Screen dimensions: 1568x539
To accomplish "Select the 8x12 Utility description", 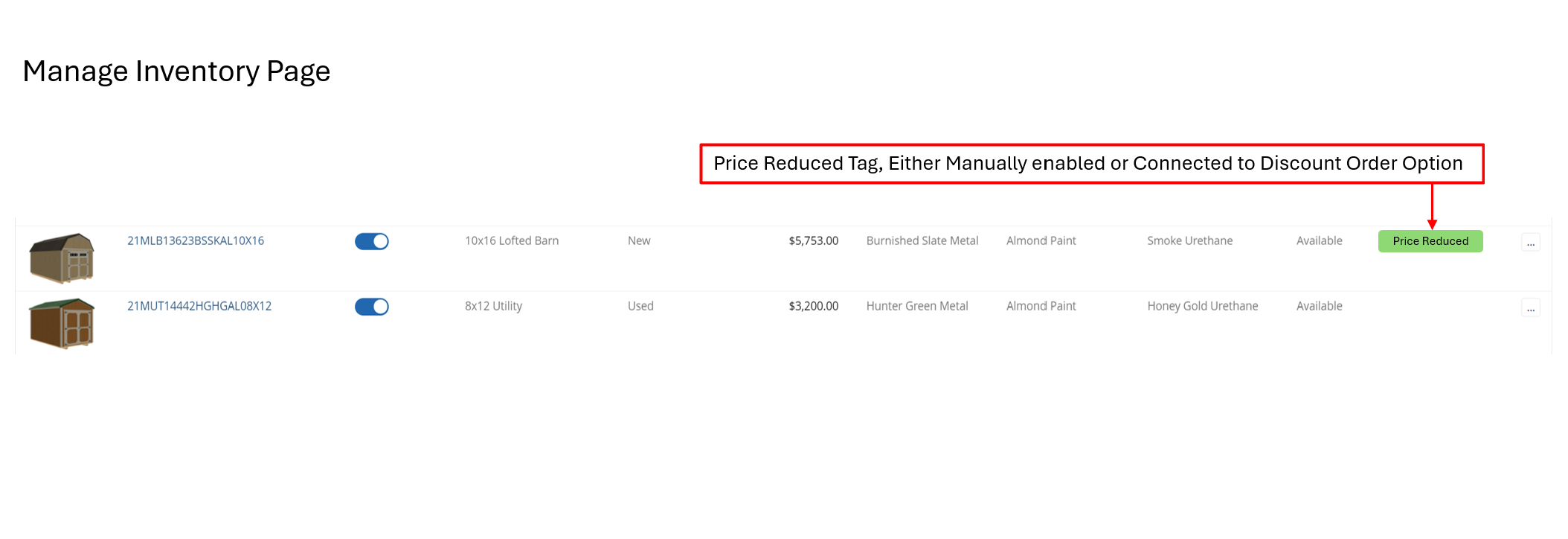I will (x=493, y=307).
